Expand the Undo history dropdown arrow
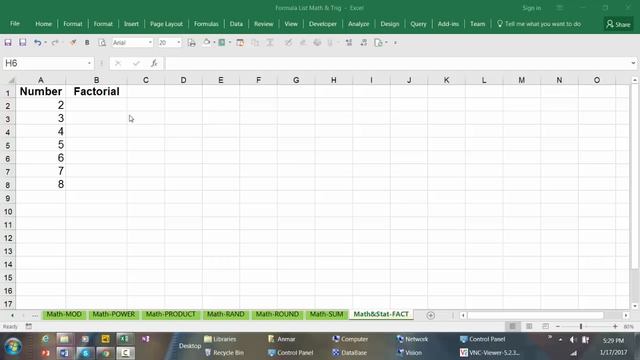The width and height of the screenshot is (640, 360). coord(45,42)
